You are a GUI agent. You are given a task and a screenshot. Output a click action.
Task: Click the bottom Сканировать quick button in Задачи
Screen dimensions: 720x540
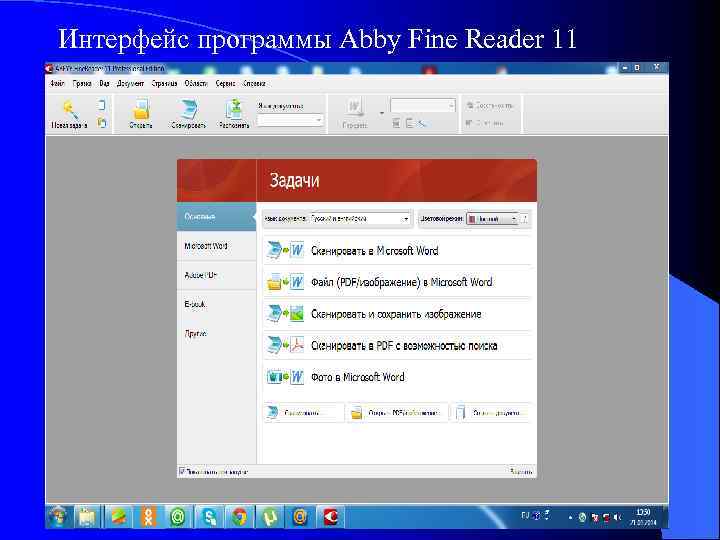(304, 412)
